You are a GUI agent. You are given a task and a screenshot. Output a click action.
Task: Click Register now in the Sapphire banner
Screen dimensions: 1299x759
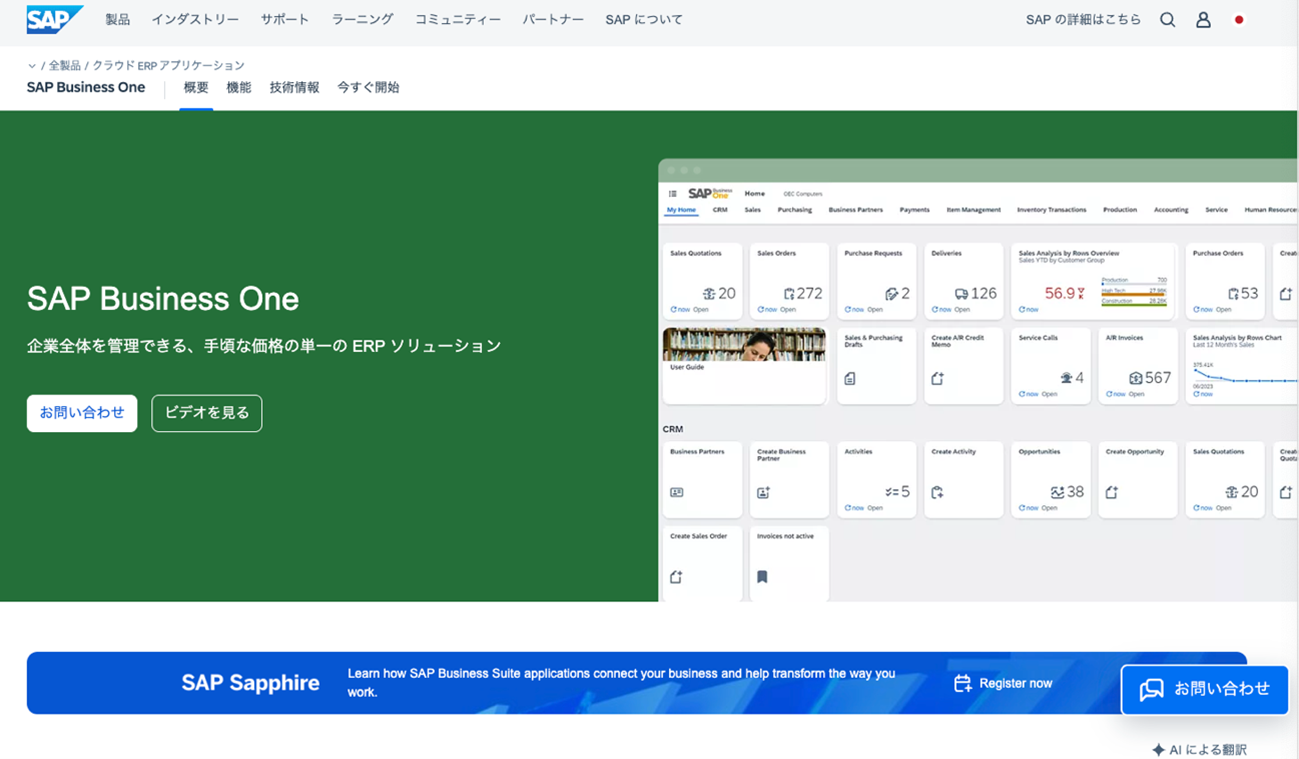point(1016,683)
